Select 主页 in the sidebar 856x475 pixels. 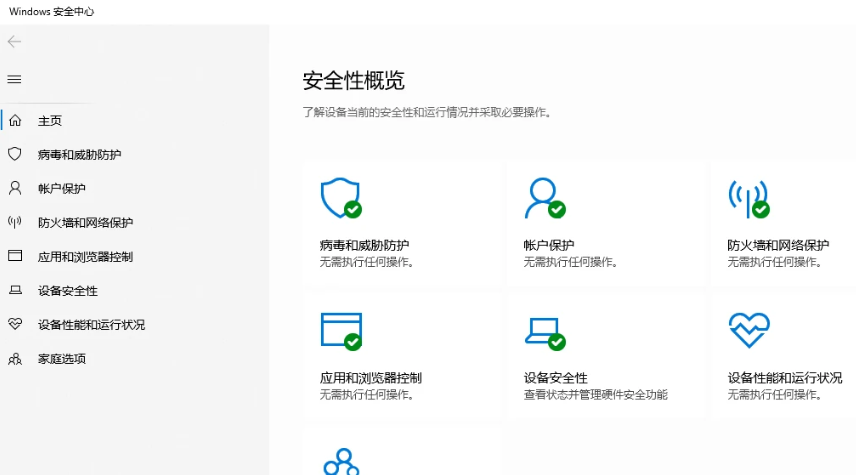(x=50, y=121)
